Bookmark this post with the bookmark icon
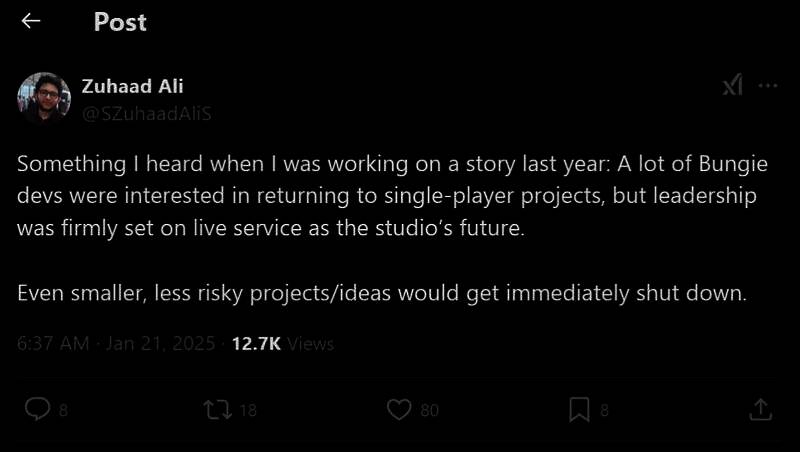The image size is (800, 452). pyautogui.click(x=579, y=409)
